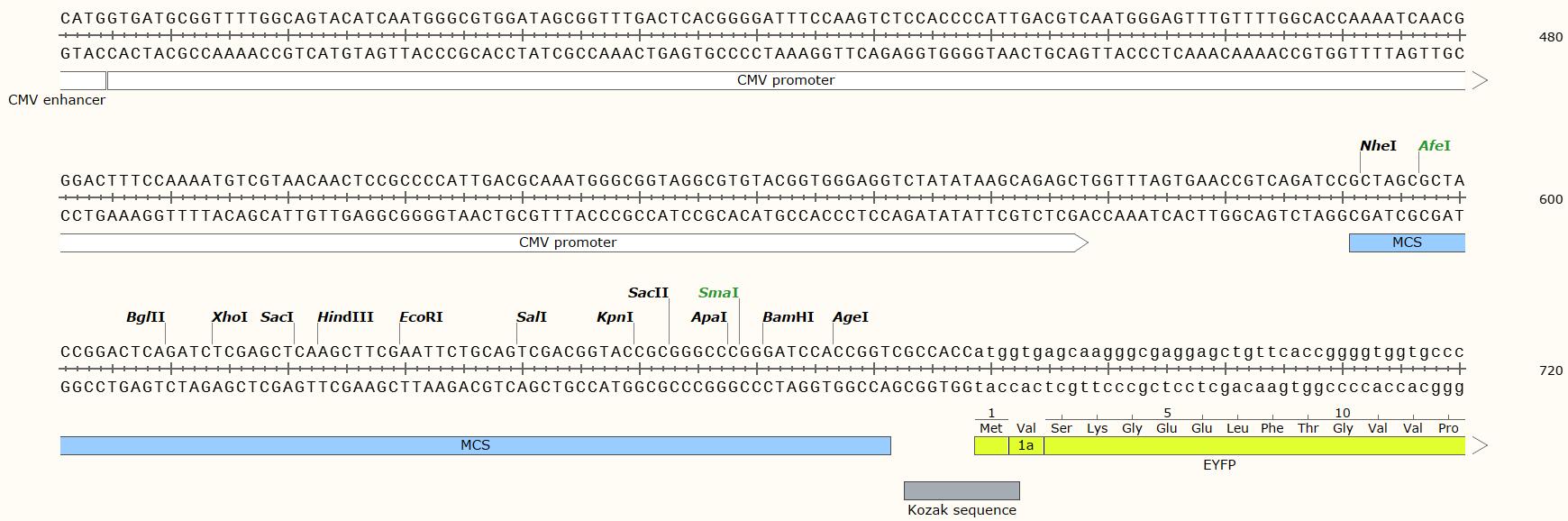1568x521 pixels.
Task: Click the HindIII restriction site
Action: tap(345, 317)
